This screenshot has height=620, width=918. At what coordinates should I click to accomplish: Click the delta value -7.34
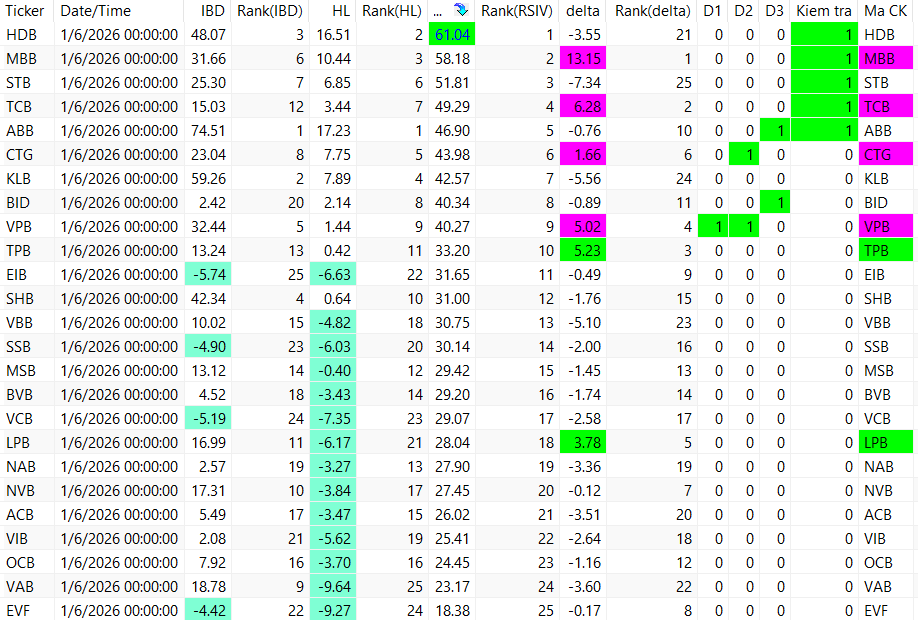point(584,83)
